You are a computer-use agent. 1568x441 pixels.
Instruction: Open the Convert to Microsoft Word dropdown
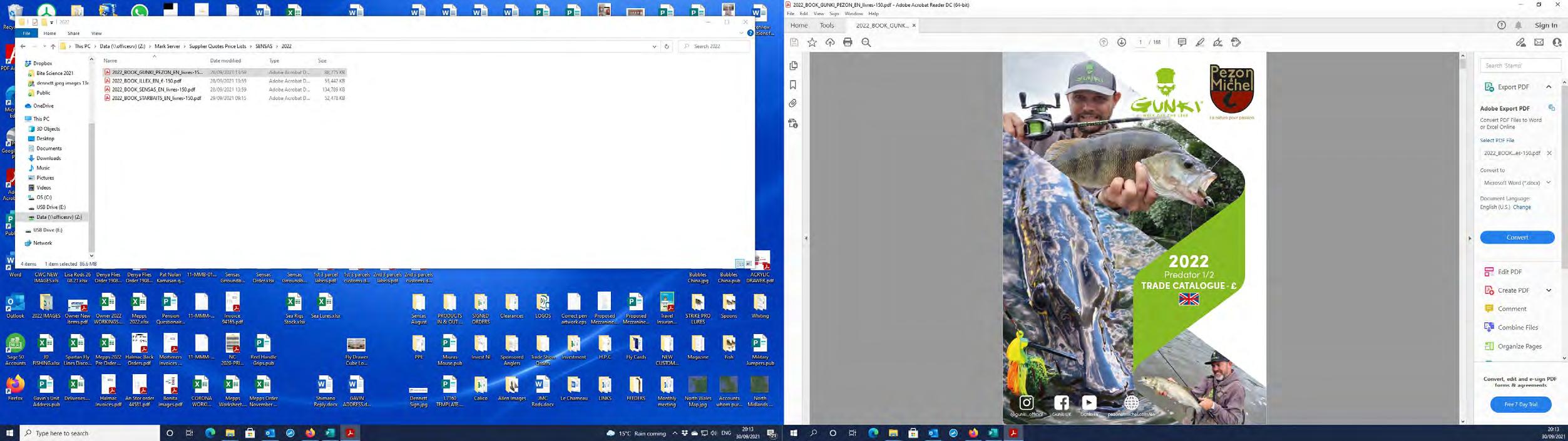(1517, 183)
